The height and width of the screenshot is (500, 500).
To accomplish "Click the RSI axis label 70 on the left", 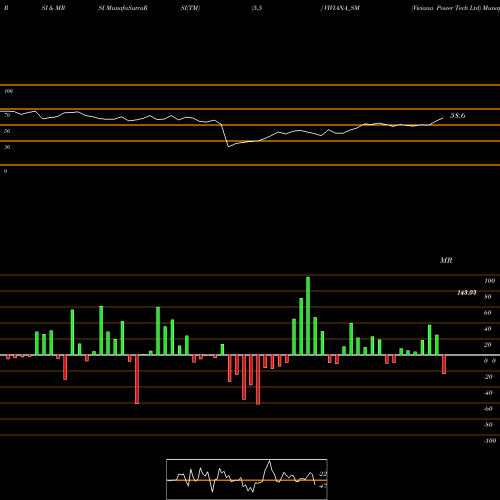I will [7, 115].
